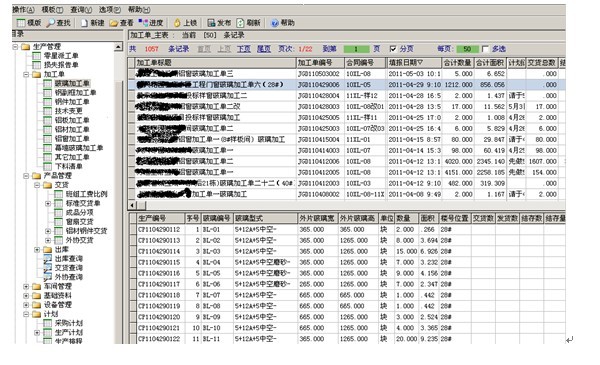Enable the 多选 multi-select checkbox
The image size is (600, 365).
pos(485,49)
